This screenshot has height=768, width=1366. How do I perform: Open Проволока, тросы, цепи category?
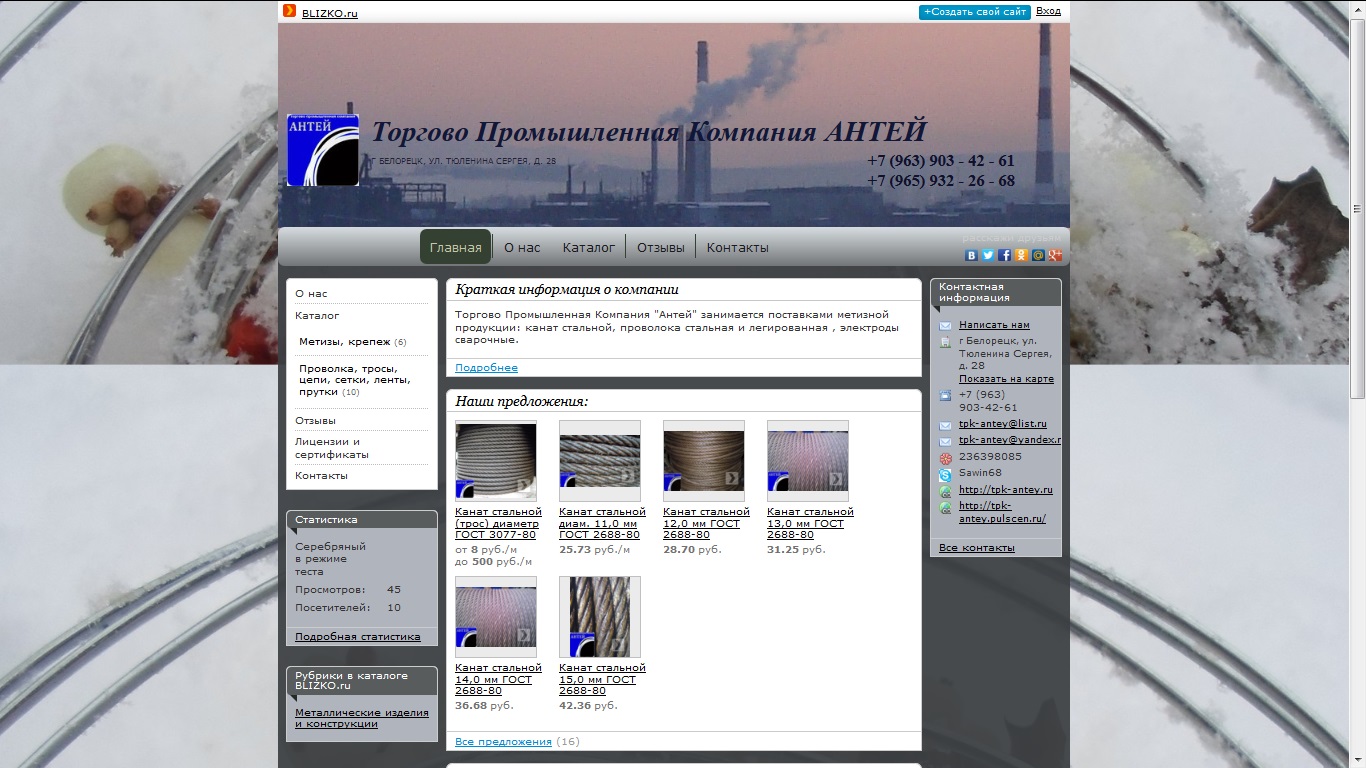pyautogui.click(x=354, y=379)
